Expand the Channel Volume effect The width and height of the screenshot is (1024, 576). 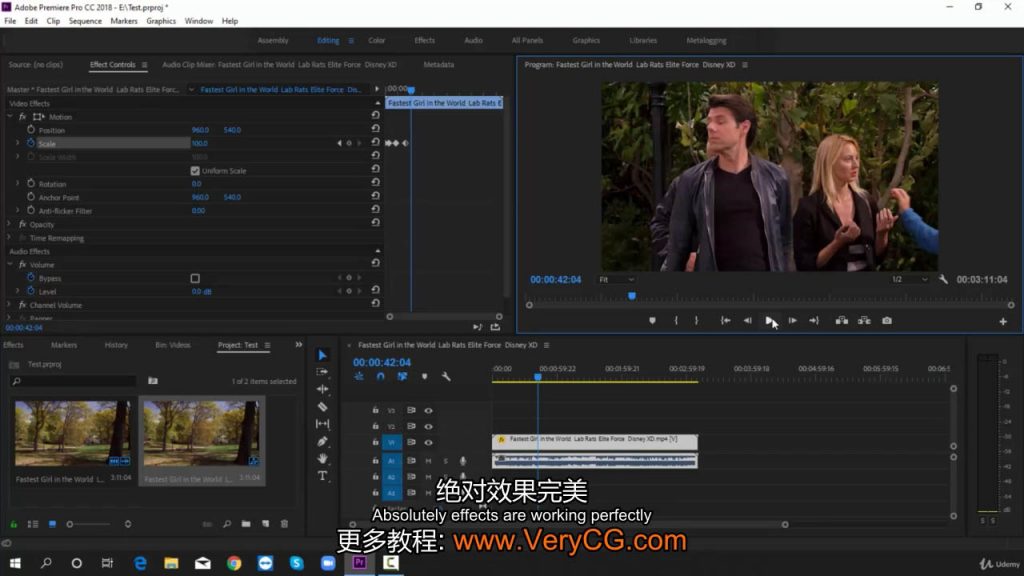click(x=10, y=305)
